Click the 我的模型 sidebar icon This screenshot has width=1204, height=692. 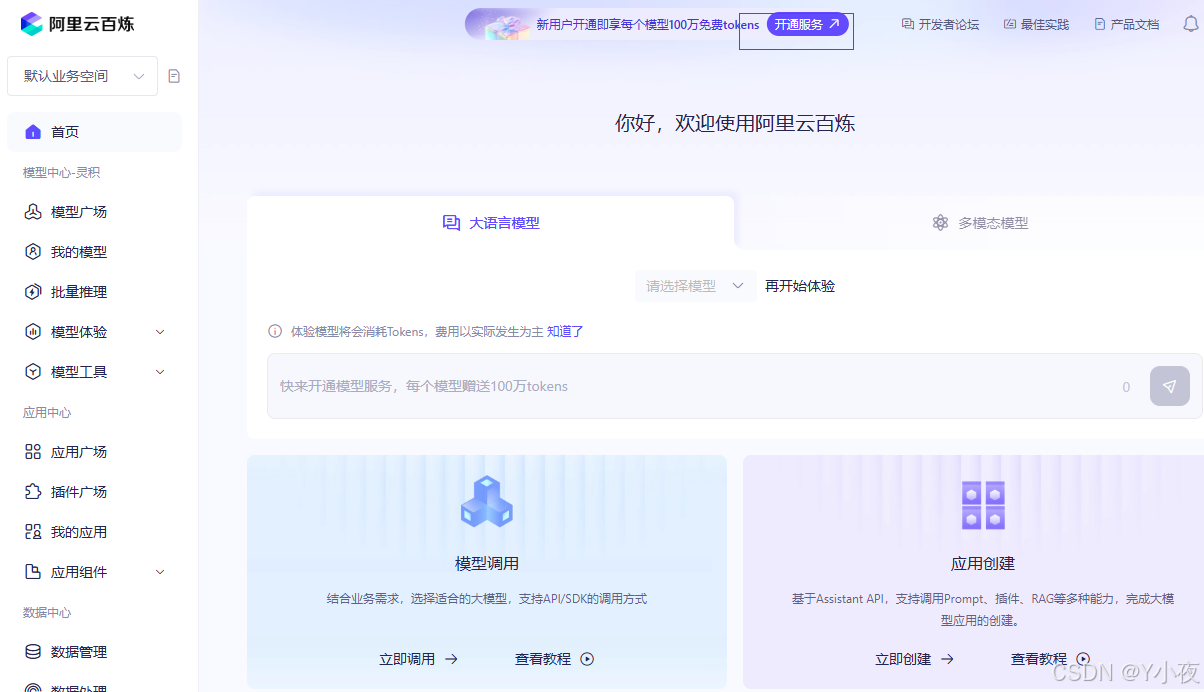pyautogui.click(x=33, y=252)
